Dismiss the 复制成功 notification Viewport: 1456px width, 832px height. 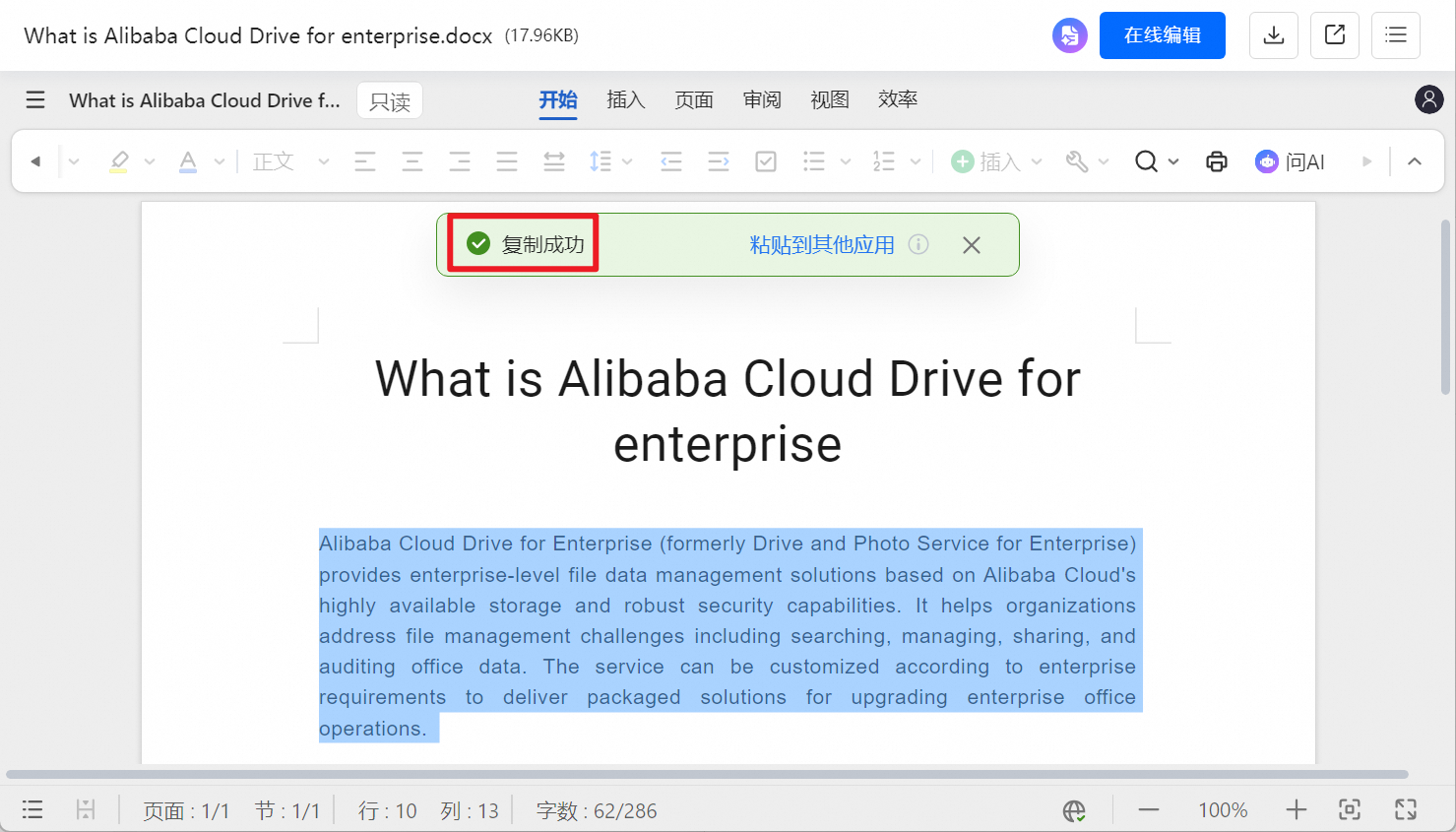click(972, 245)
